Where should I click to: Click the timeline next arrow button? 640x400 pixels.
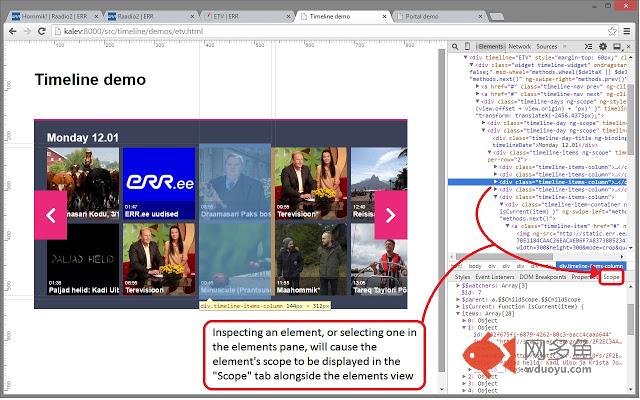(391, 215)
